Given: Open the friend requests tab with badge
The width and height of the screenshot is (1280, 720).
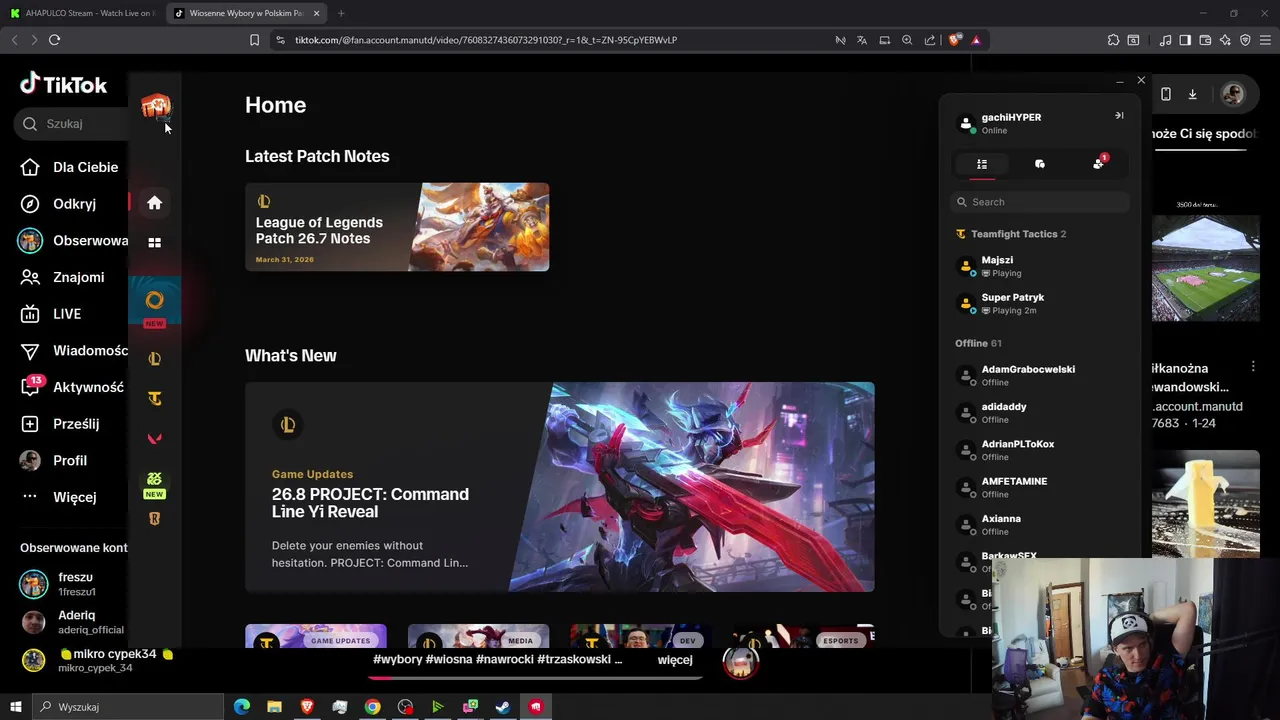Looking at the screenshot, I should [1099, 164].
